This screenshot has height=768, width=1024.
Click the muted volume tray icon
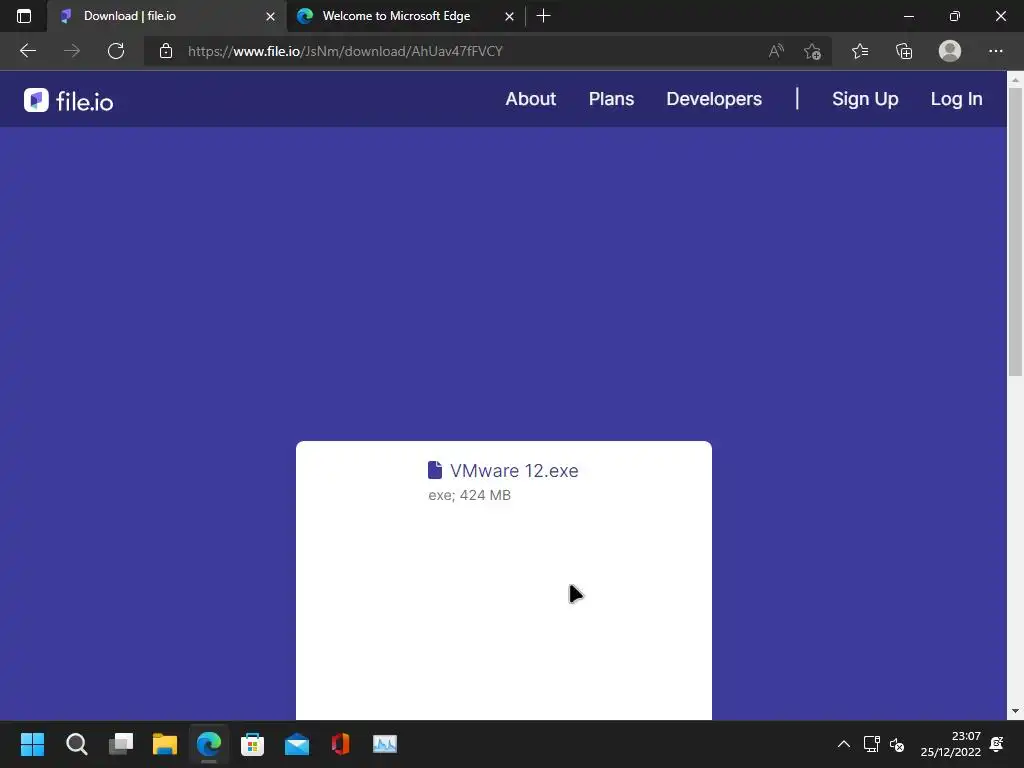[x=897, y=744]
